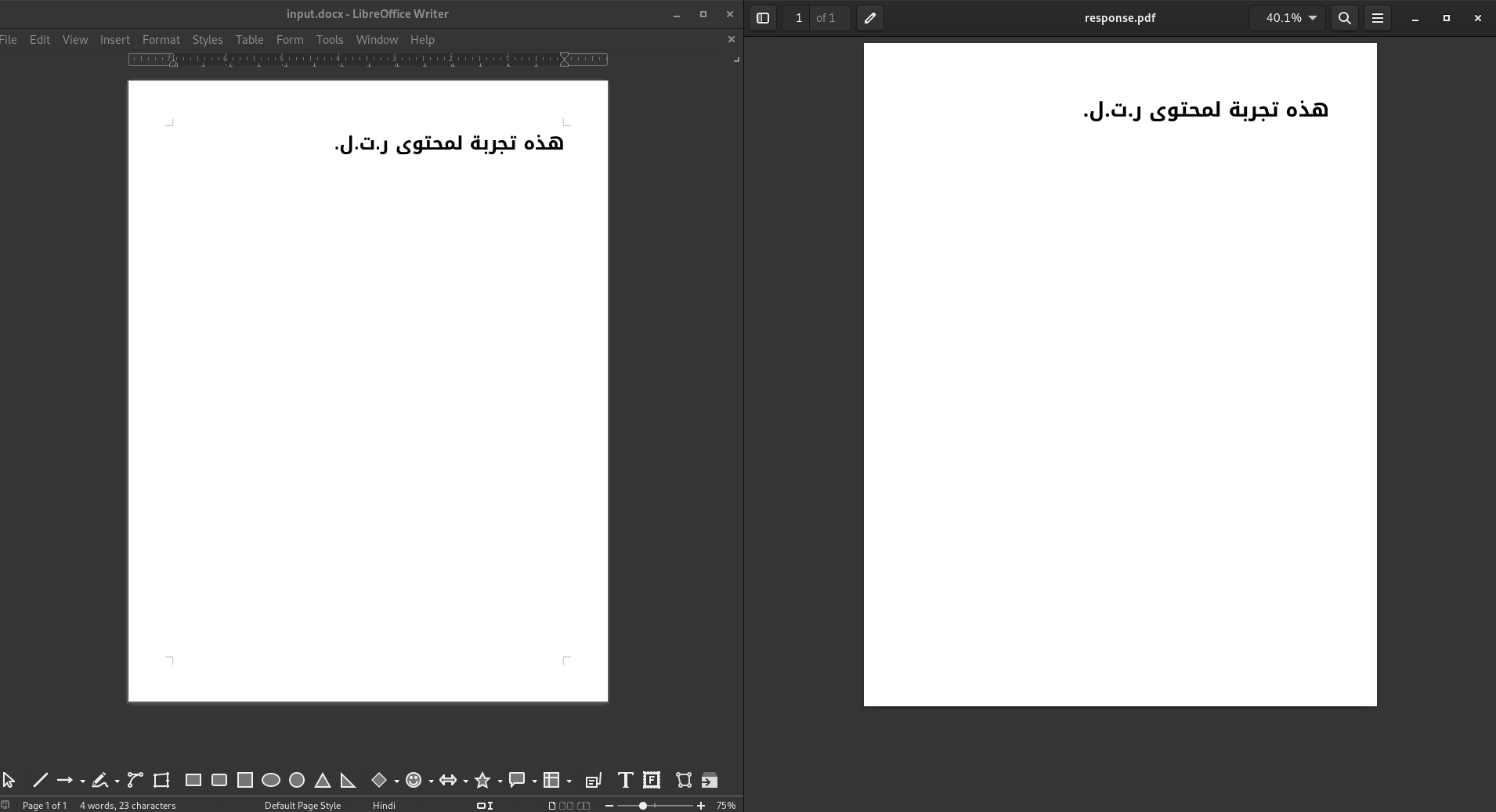The image size is (1496, 812).
Task: Click the PDF page number field
Action: 798,18
